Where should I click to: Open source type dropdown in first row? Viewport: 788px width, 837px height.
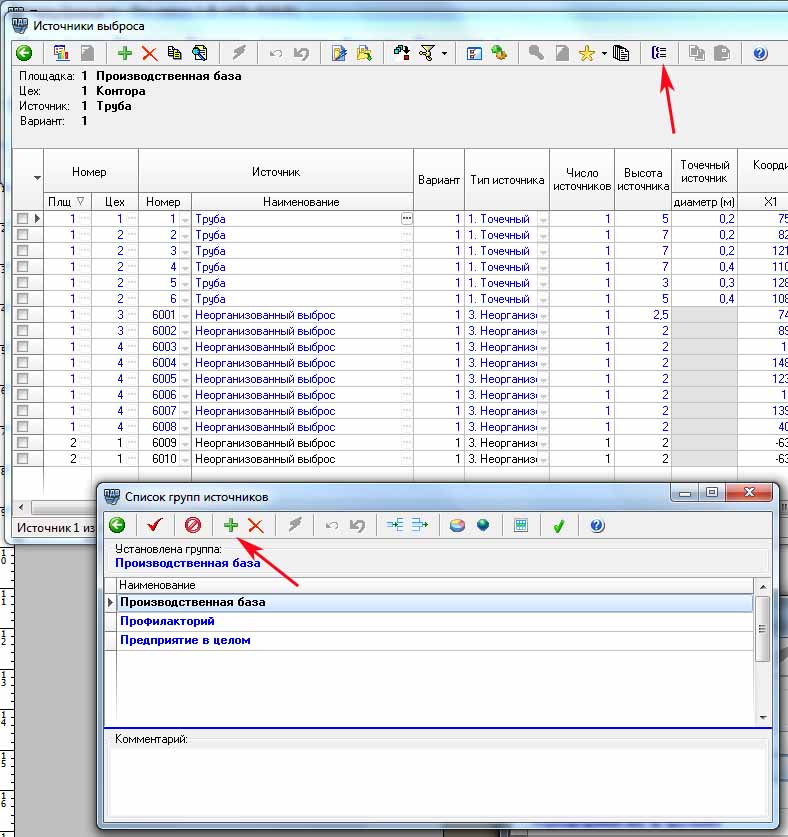coord(543,219)
